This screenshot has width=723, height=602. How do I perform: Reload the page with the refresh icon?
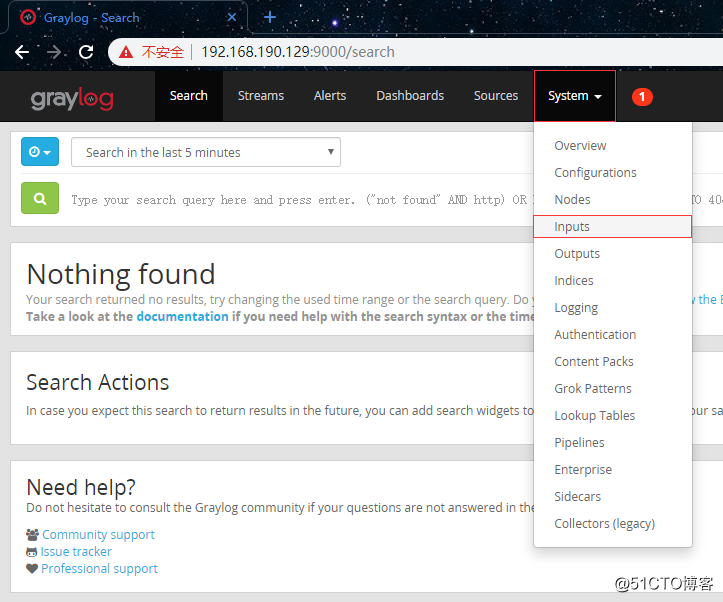(86, 52)
